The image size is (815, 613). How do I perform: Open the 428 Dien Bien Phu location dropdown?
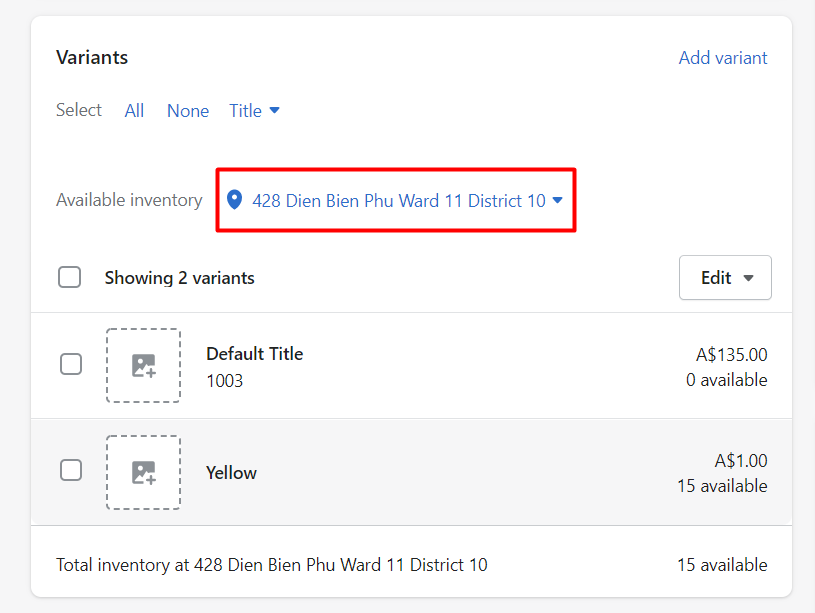[396, 200]
